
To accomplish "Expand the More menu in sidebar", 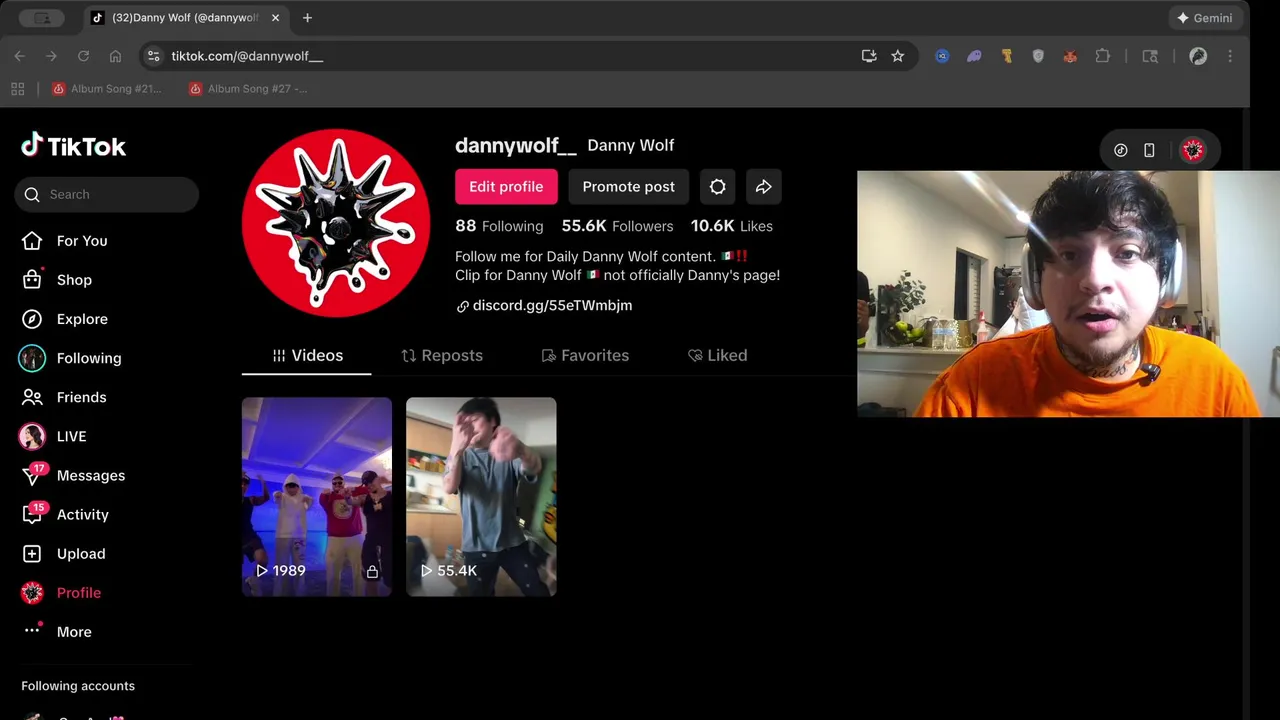I will [57, 632].
